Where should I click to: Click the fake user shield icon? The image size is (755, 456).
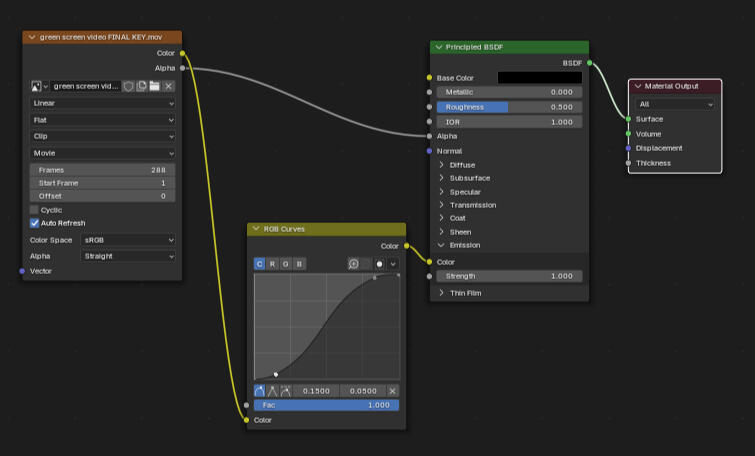[129, 87]
